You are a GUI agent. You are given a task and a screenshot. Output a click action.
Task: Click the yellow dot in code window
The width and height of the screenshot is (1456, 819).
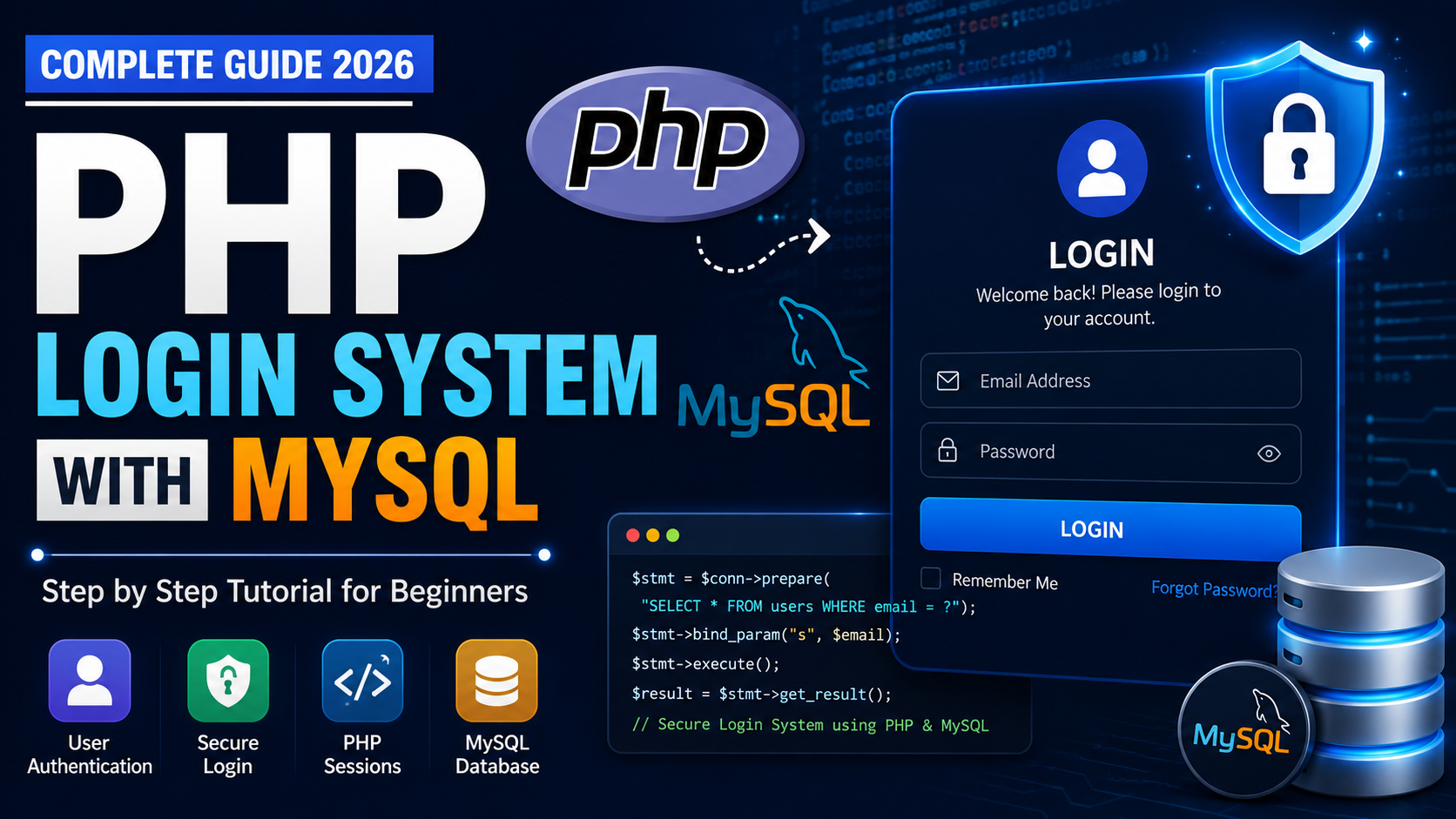(x=653, y=535)
